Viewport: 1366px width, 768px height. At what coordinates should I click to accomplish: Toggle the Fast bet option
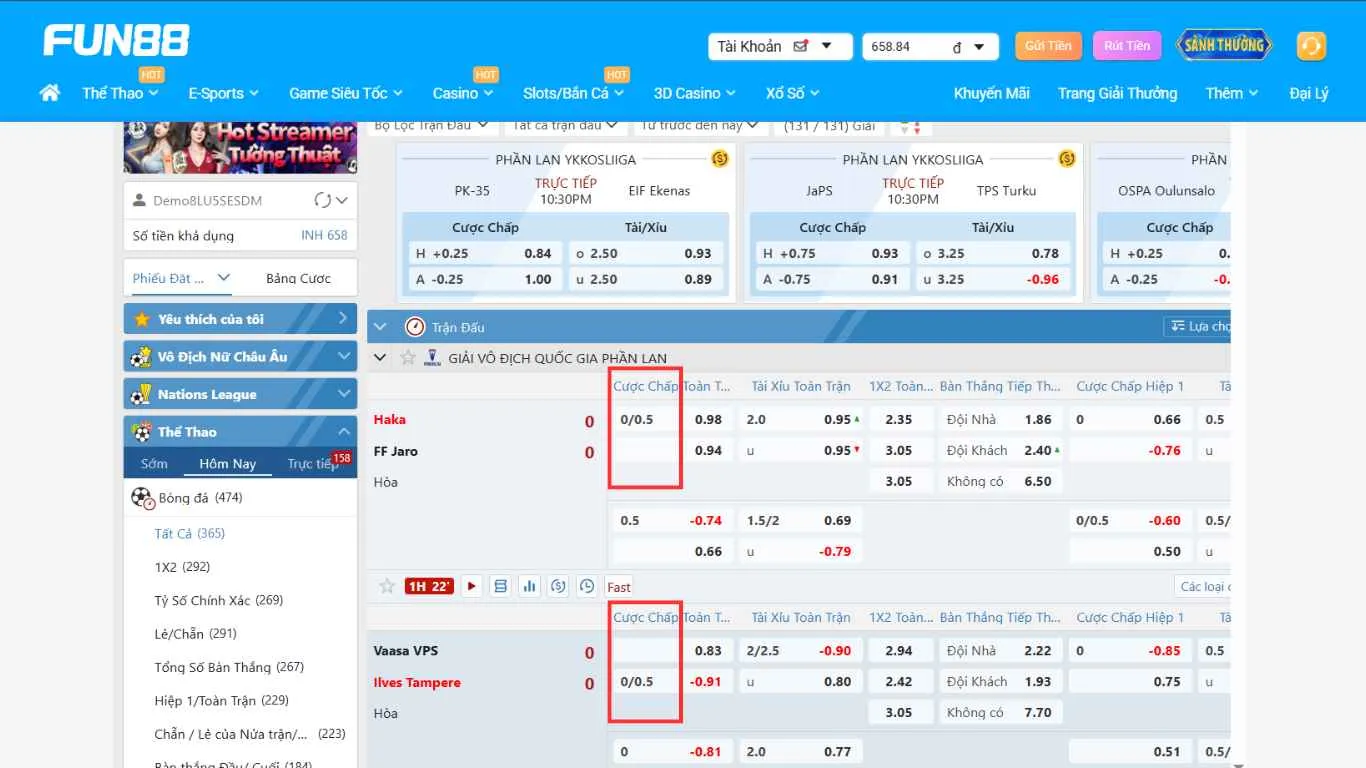click(x=619, y=587)
